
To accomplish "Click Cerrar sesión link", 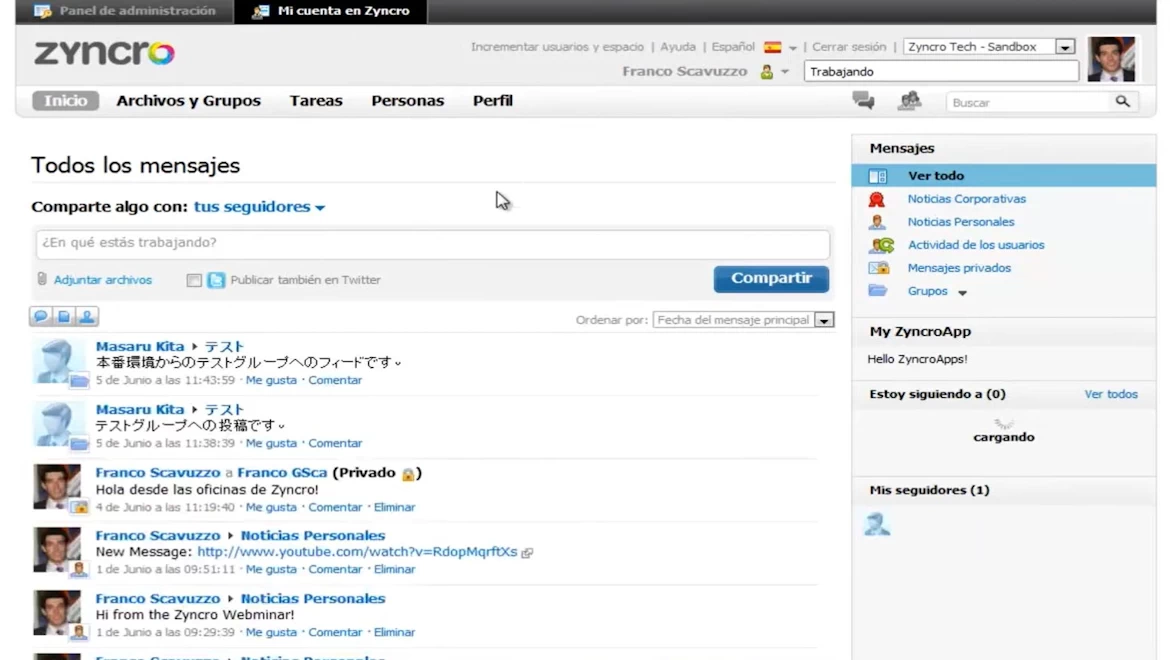I will (x=849, y=47).
